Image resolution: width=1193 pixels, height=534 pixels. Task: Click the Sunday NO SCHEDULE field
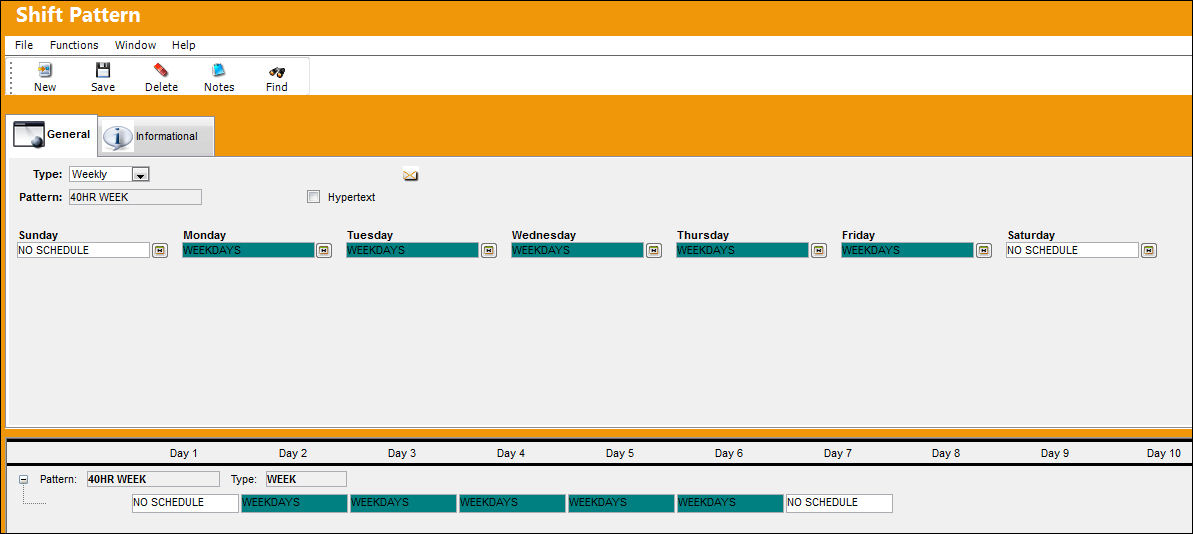[84, 250]
